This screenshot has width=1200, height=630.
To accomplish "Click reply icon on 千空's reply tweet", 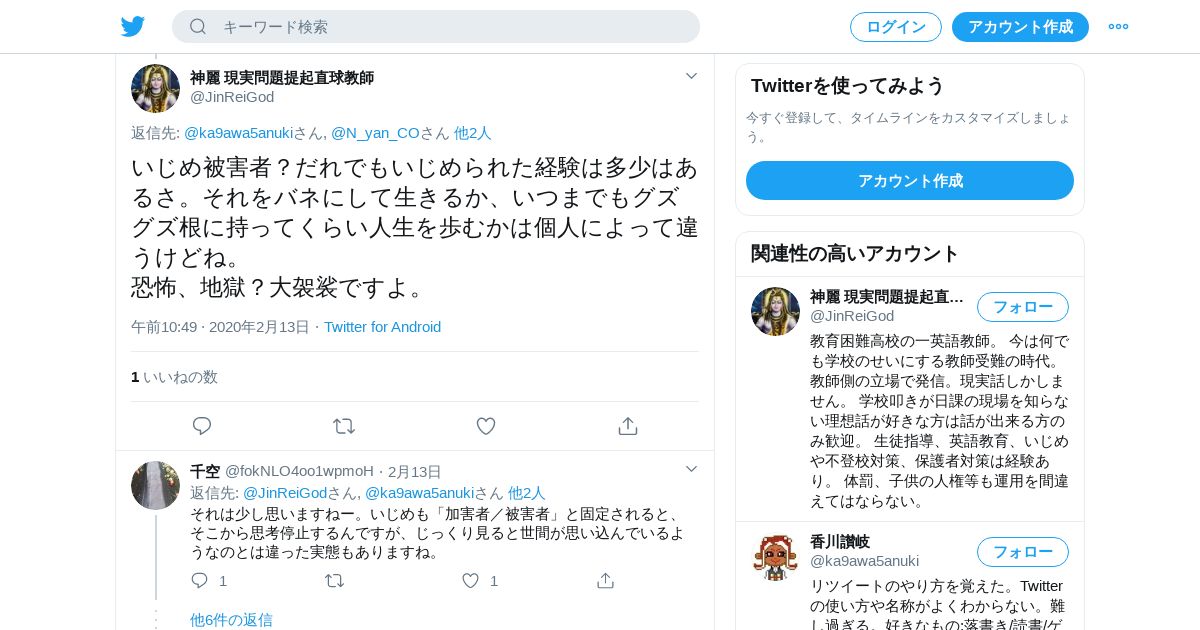I will (x=199, y=580).
